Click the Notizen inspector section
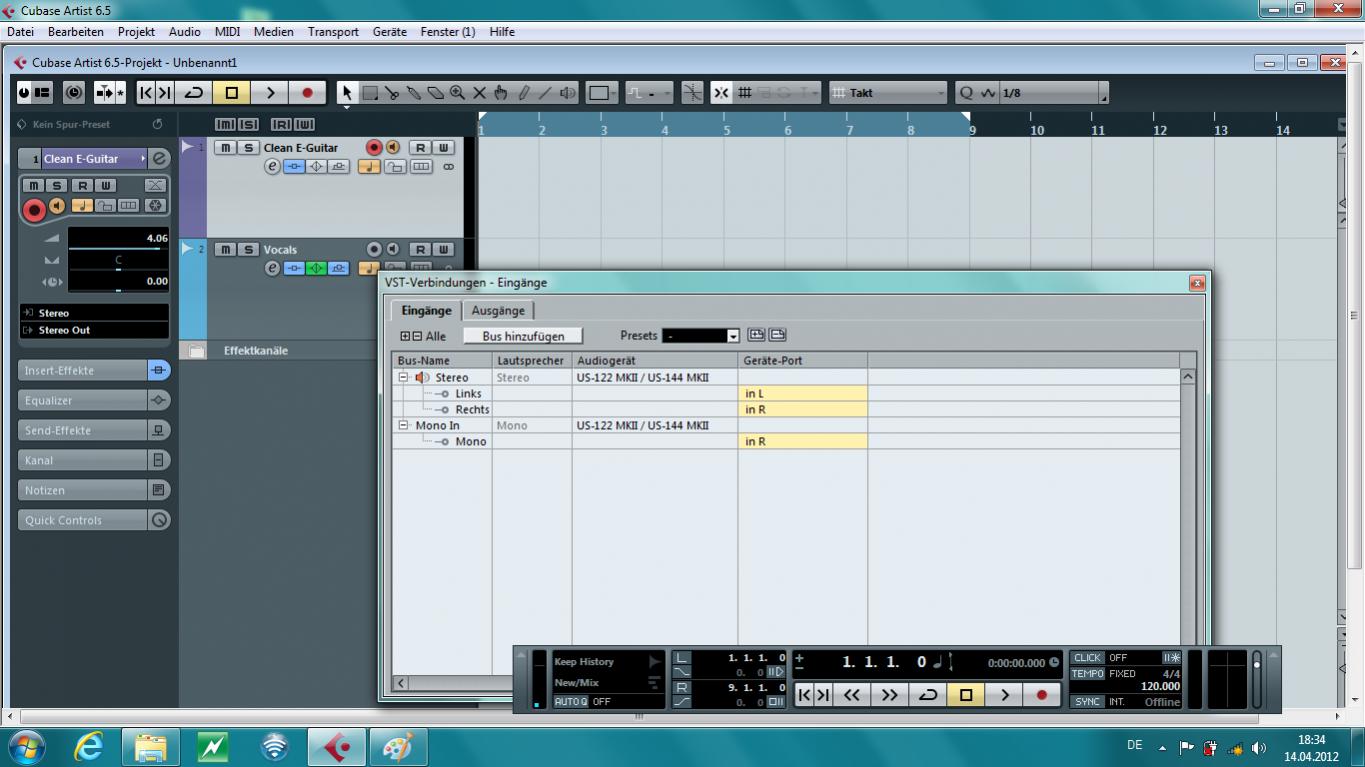 (x=94, y=490)
